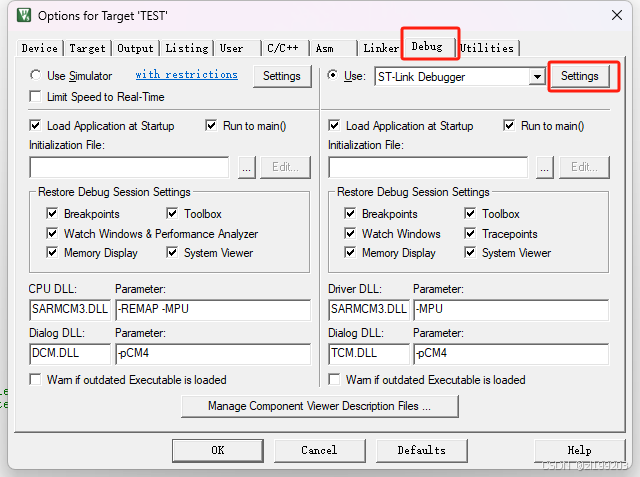Screen dimensions: 640x477
Task: Select the Use Simulator radio button
Action: pos(36,75)
